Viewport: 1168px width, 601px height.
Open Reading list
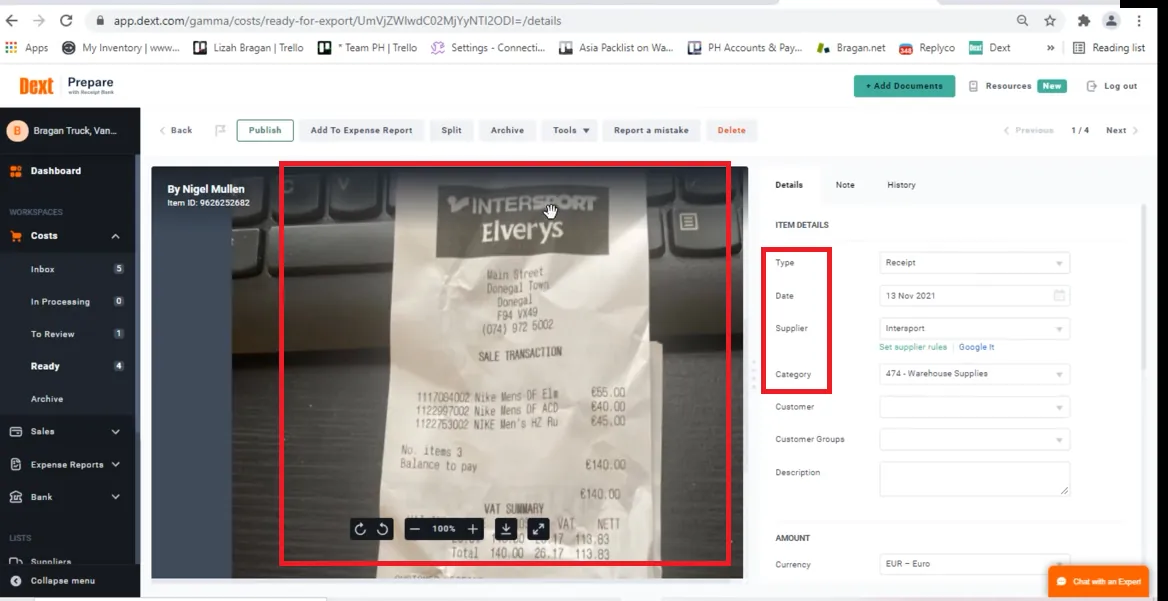click(1109, 48)
